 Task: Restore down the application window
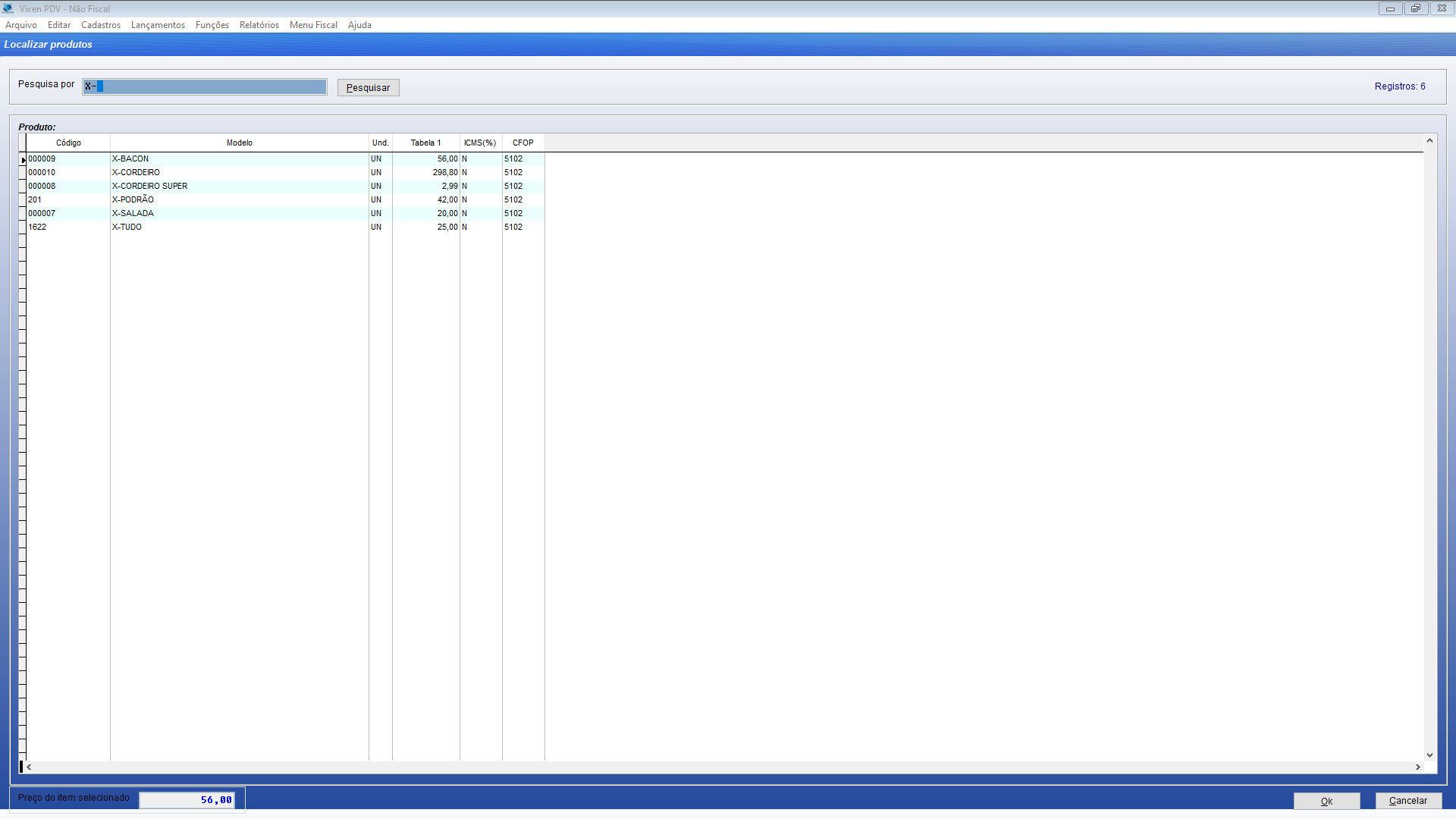(x=1415, y=8)
